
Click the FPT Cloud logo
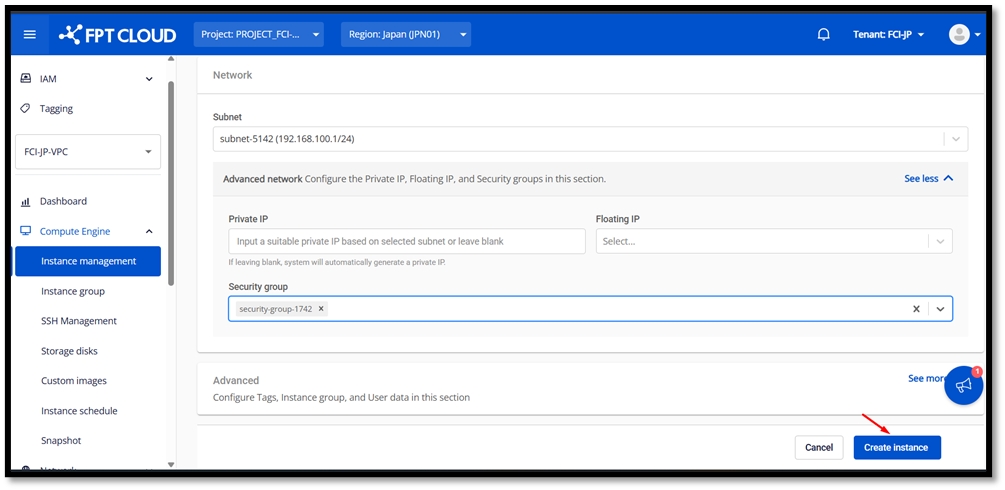click(x=117, y=35)
